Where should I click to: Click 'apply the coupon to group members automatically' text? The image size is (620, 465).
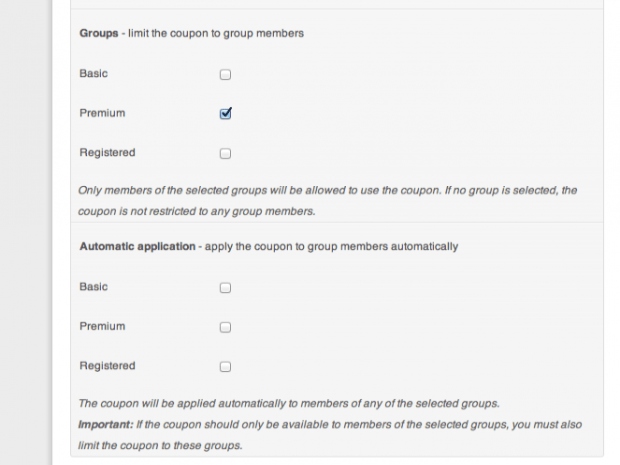click(331, 247)
